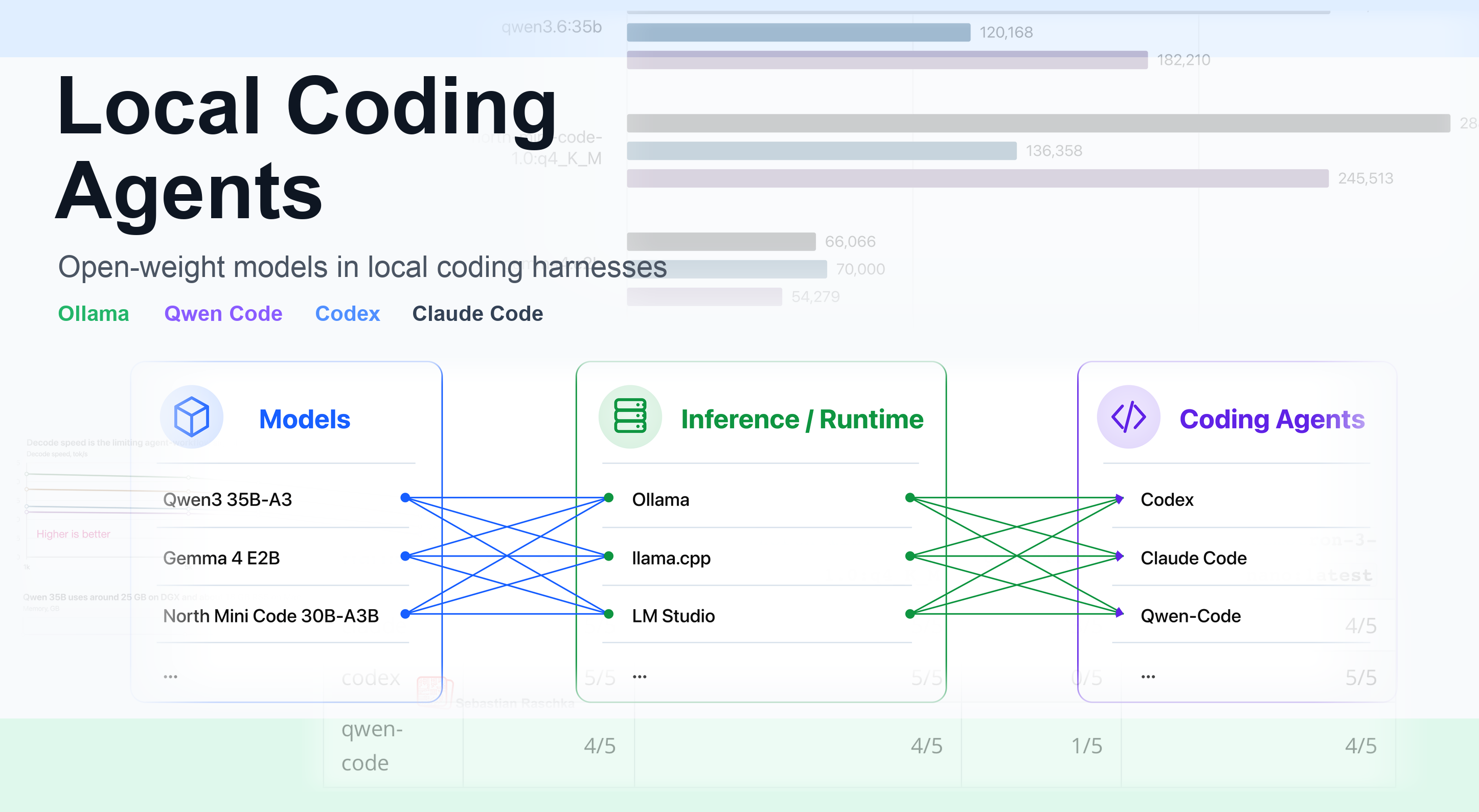Click the 136,358 bar value
The image size is (1479, 812).
pos(1054,151)
